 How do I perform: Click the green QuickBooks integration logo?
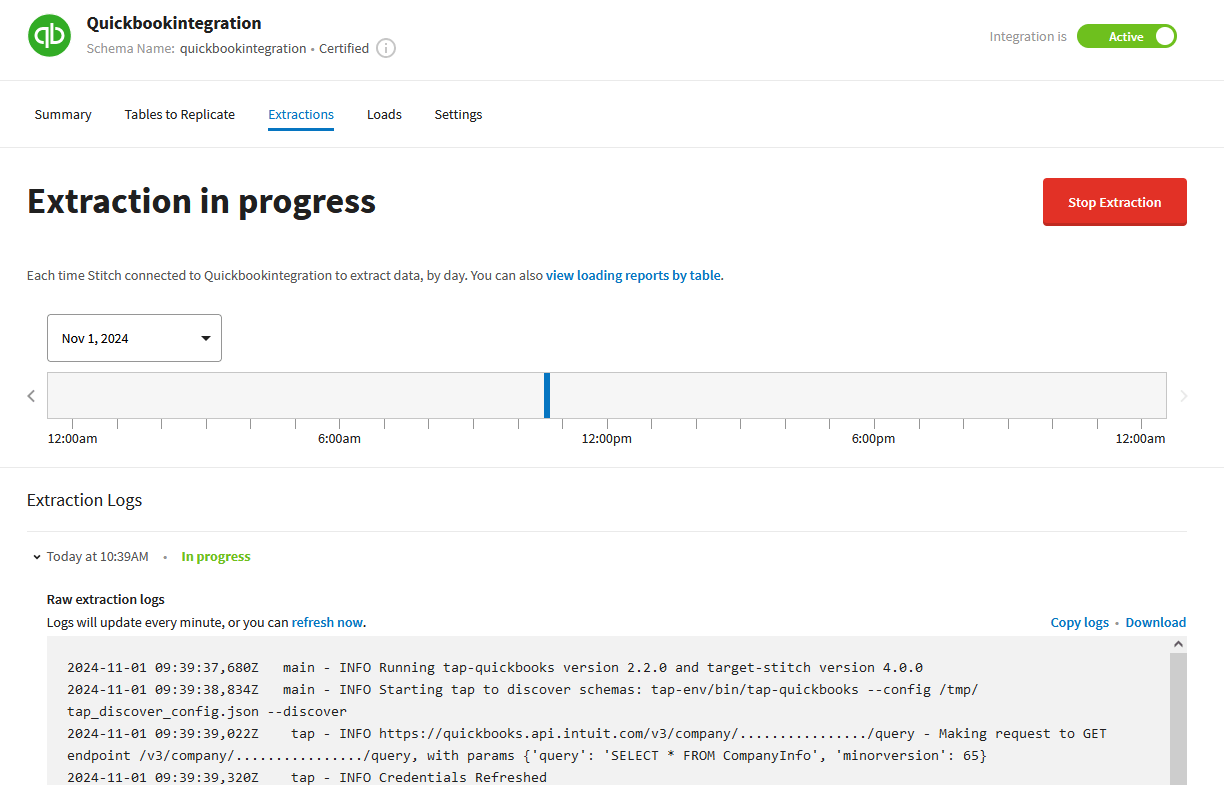click(49, 35)
